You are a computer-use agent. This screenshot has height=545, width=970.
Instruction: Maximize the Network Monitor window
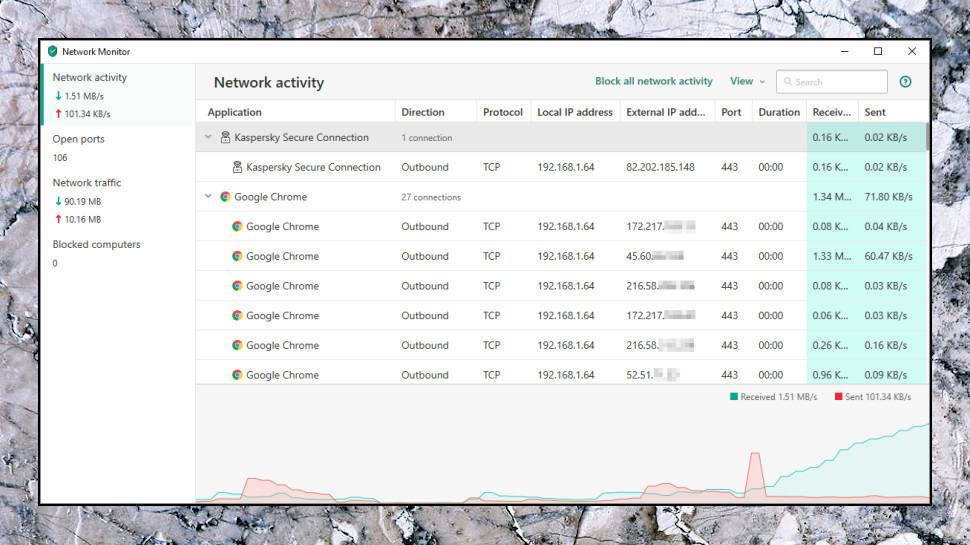pyautogui.click(x=878, y=51)
